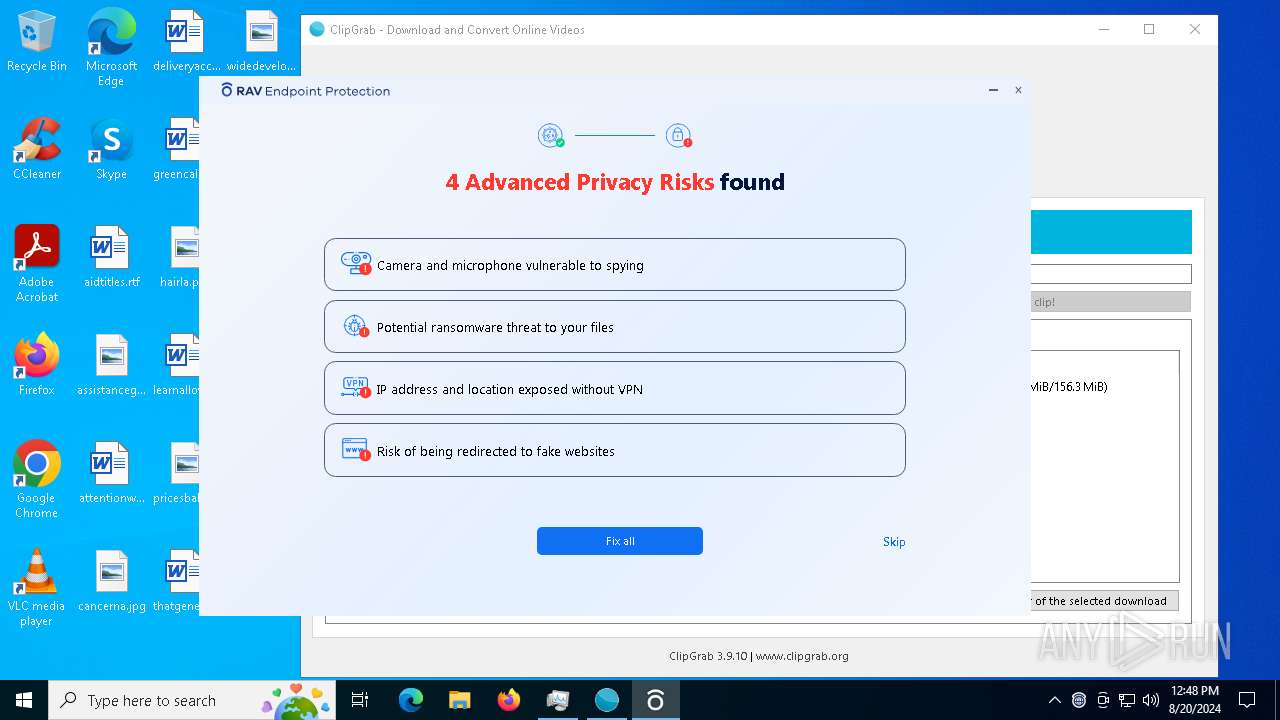Screen dimensions: 1280x720
Task: Open Adobe Acrobat desktop shortcut
Action: [x=37, y=264]
